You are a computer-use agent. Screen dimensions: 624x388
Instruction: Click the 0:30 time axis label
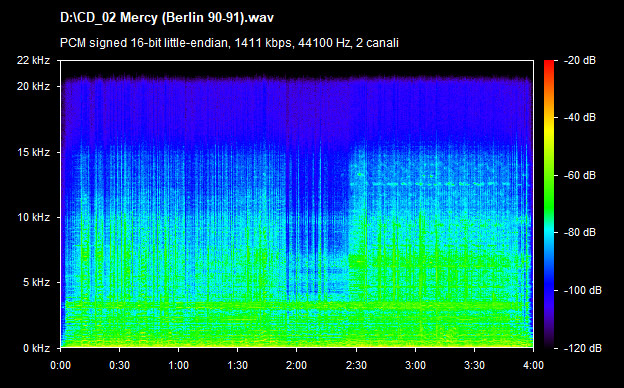point(119,365)
